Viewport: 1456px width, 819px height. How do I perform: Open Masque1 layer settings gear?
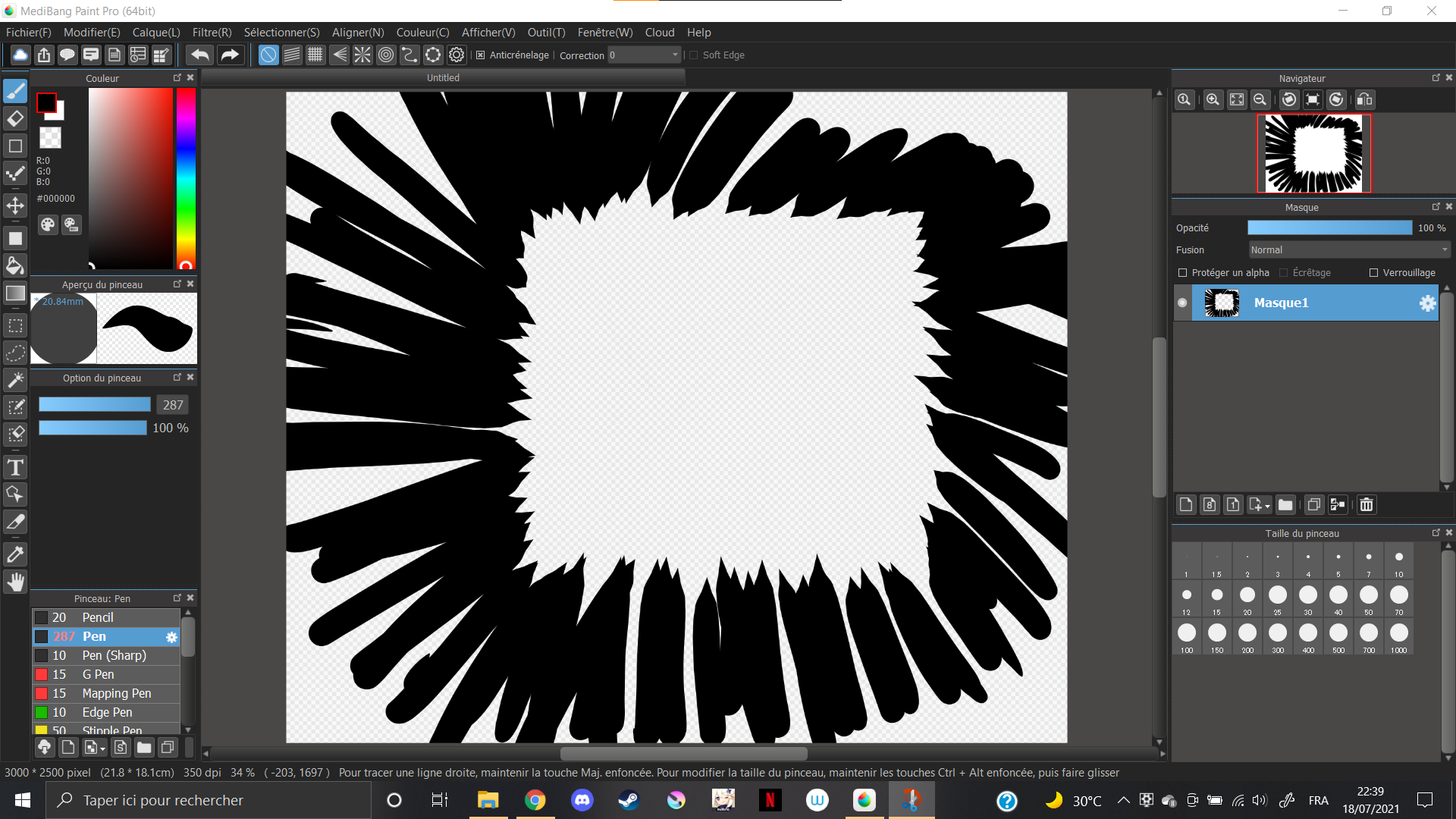click(x=1427, y=303)
